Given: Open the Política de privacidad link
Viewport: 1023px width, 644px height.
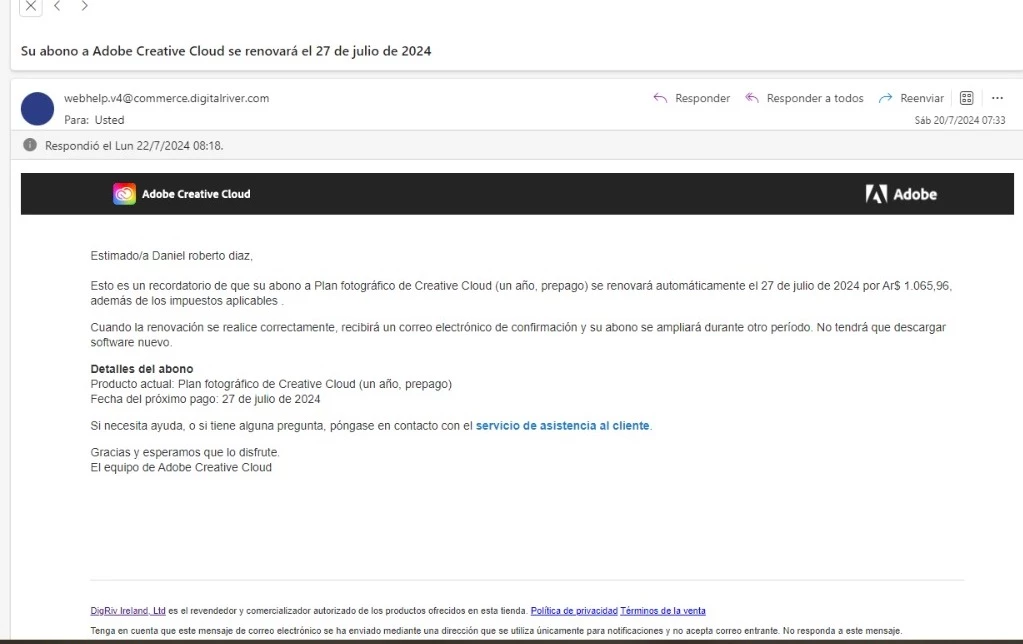Looking at the screenshot, I should pyautogui.click(x=574, y=611).
